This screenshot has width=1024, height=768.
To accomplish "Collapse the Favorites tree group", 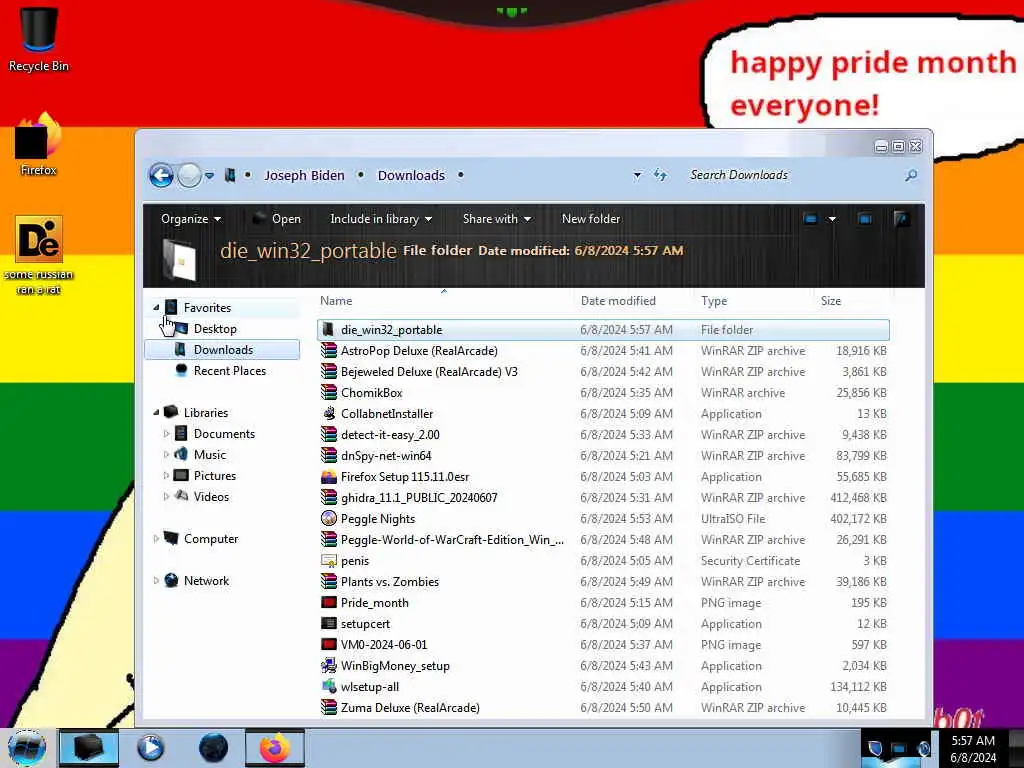I will pyautogui.click(x=156, y=307).
